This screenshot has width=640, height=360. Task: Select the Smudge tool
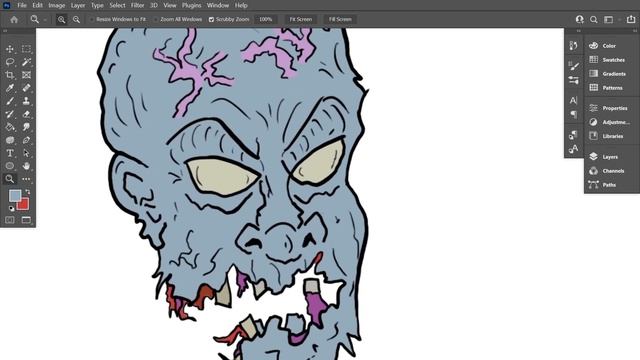click(x=26, y=127)
